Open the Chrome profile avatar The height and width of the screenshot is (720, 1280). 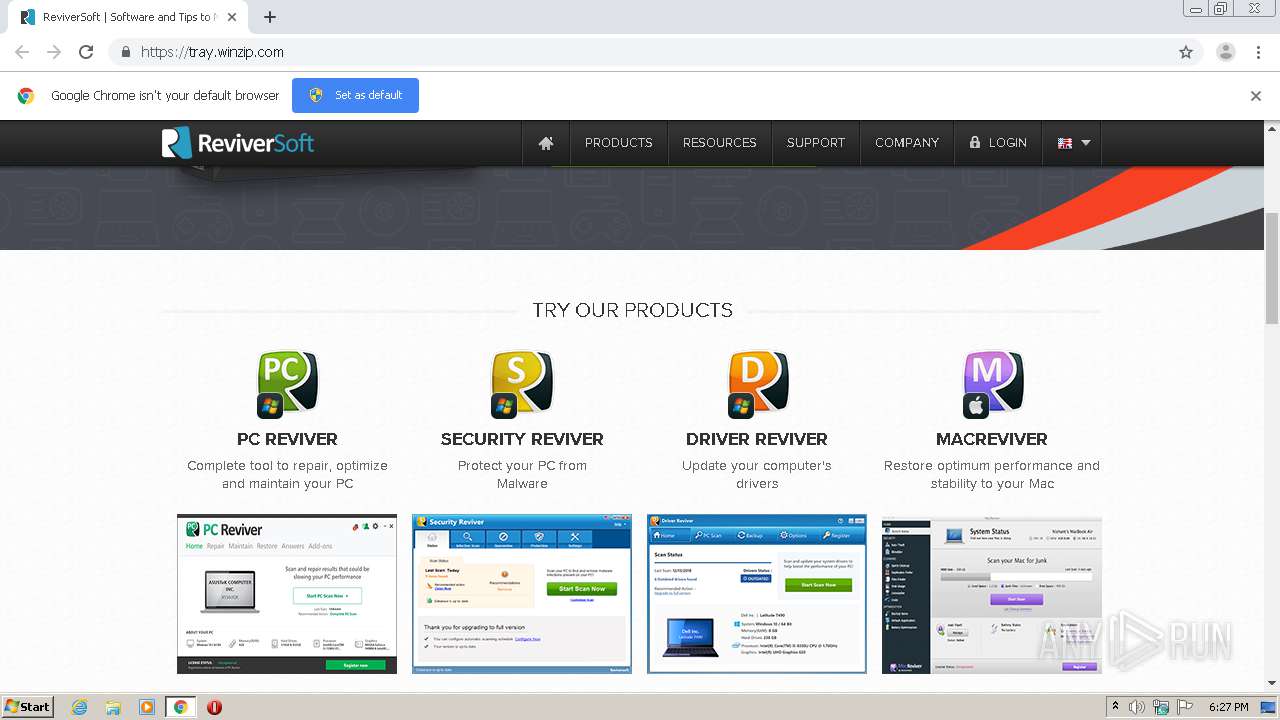click(1225, 52)
